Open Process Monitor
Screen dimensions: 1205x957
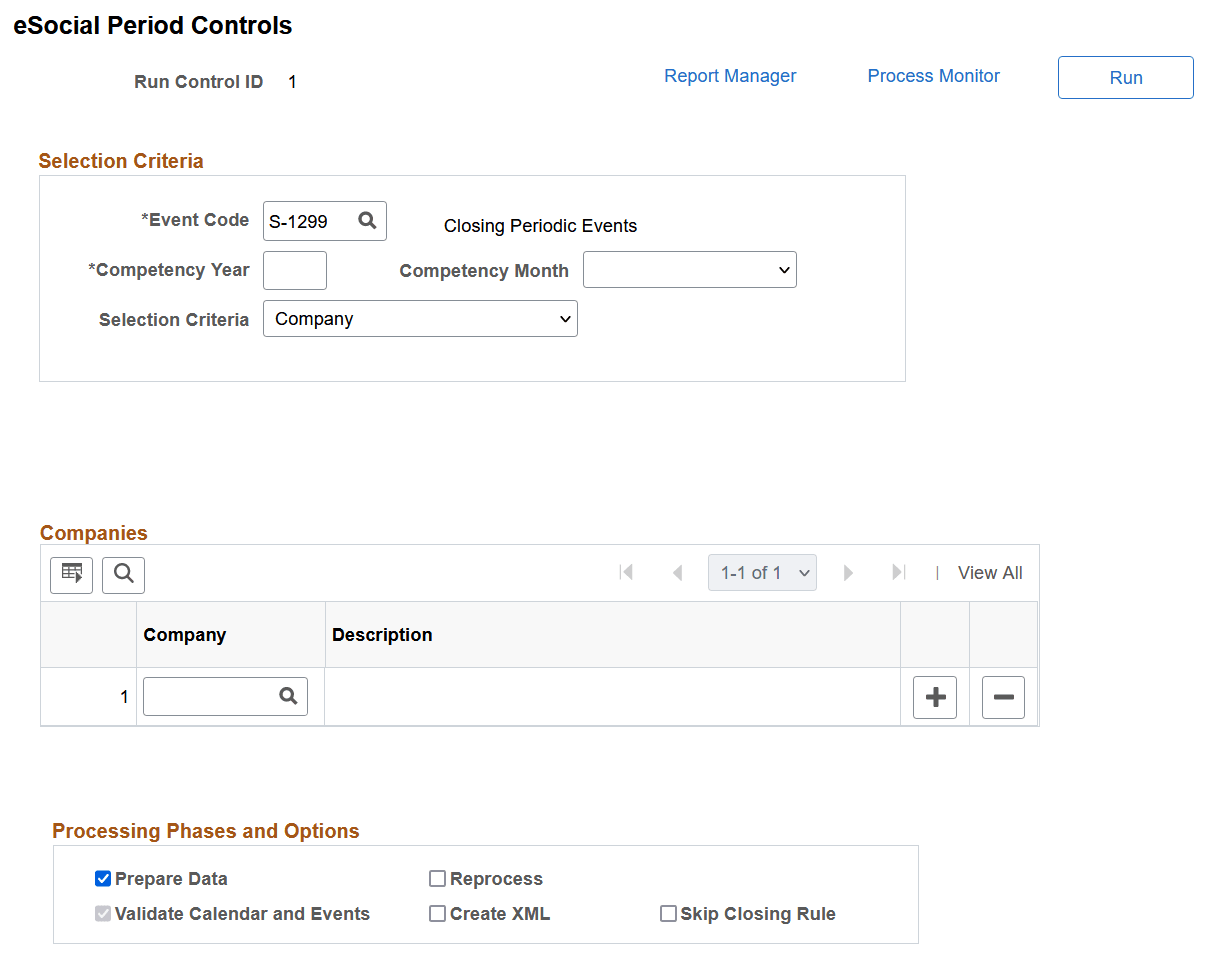pyautogui.click(x=932, y=75)
